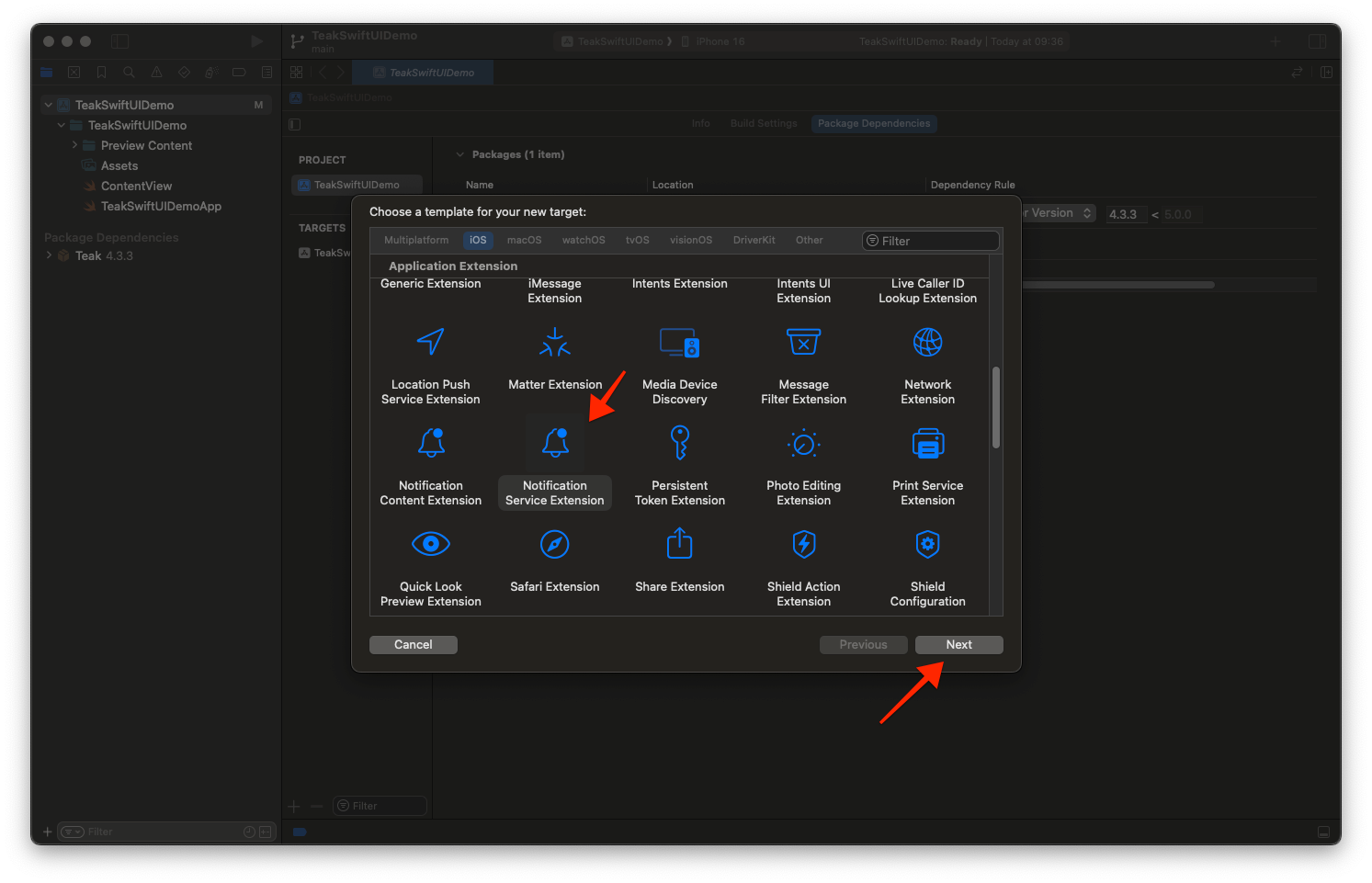Switch to the tvOS platform tab
Viewport: 1372px width, 883px height.
(x=638, y=240)
